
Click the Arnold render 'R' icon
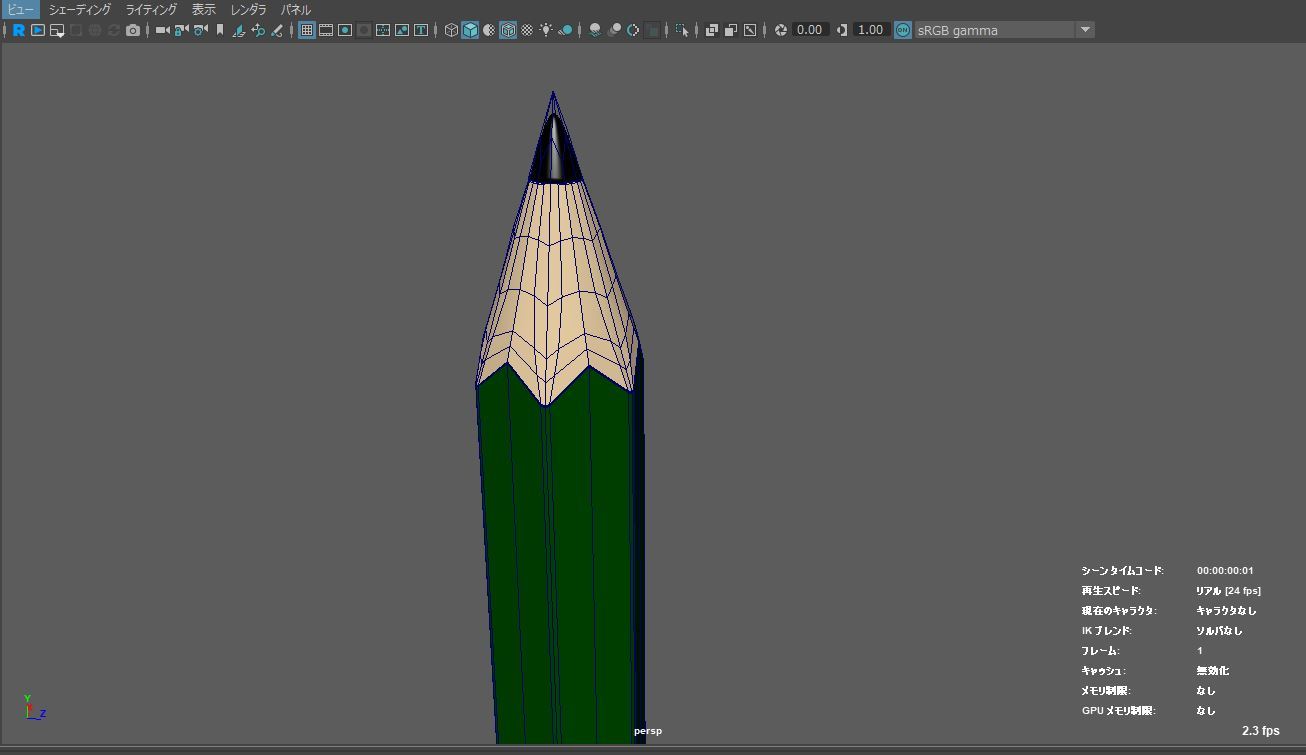(18, 30)
